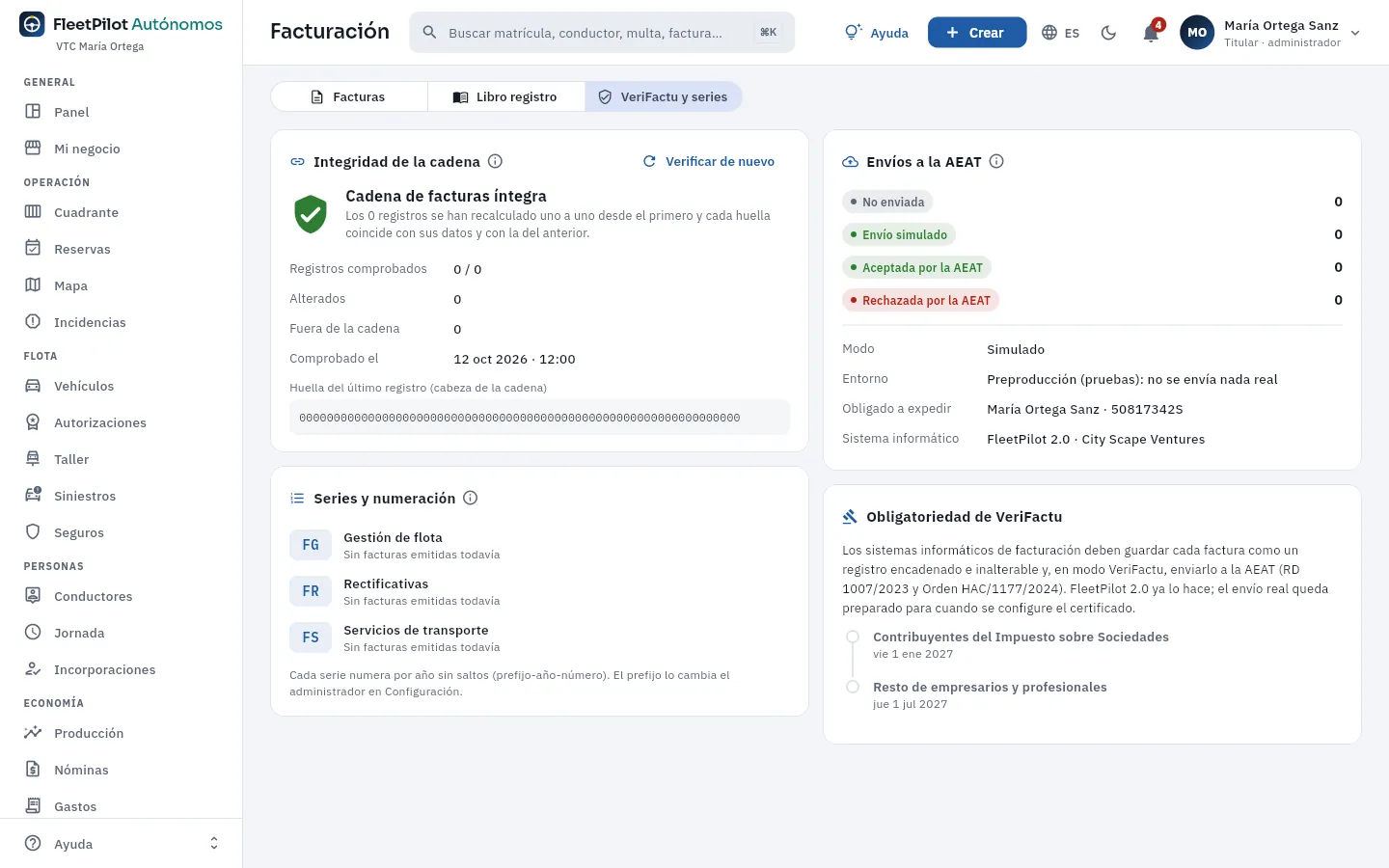Screen dimensions: 1389x868
Task: Open Seguros in the sidebar
Action: click(x=121, y=532)
